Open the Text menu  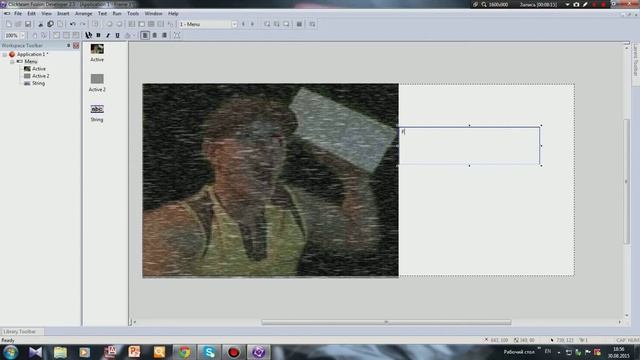pyautogui.click(x=102, y=13)
